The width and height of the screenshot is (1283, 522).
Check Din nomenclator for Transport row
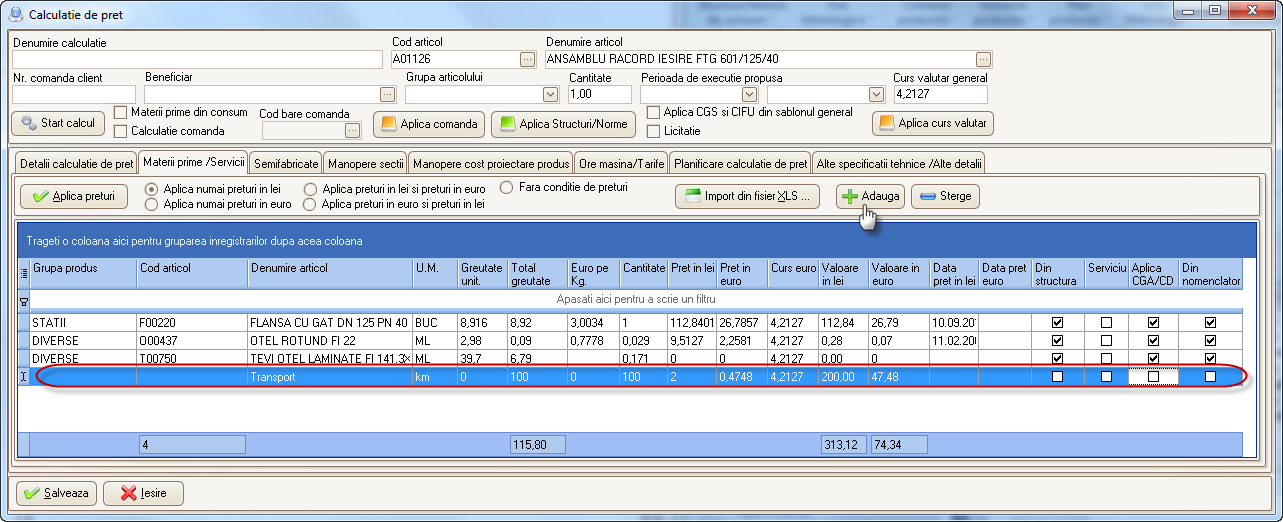pyautogui.click(x=1211, y=377)
